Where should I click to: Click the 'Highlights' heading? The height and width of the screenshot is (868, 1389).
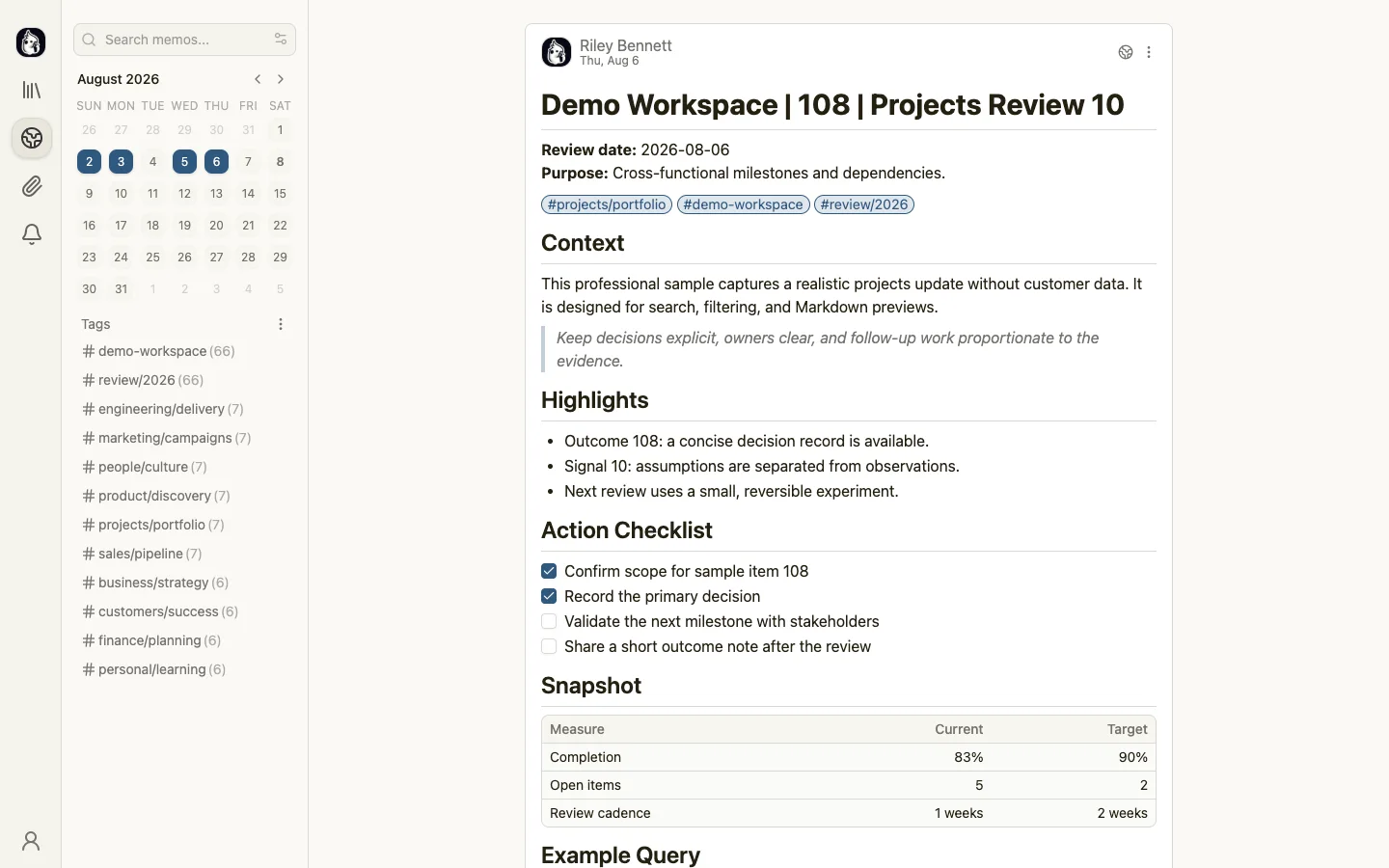click(x=595, y=400)
